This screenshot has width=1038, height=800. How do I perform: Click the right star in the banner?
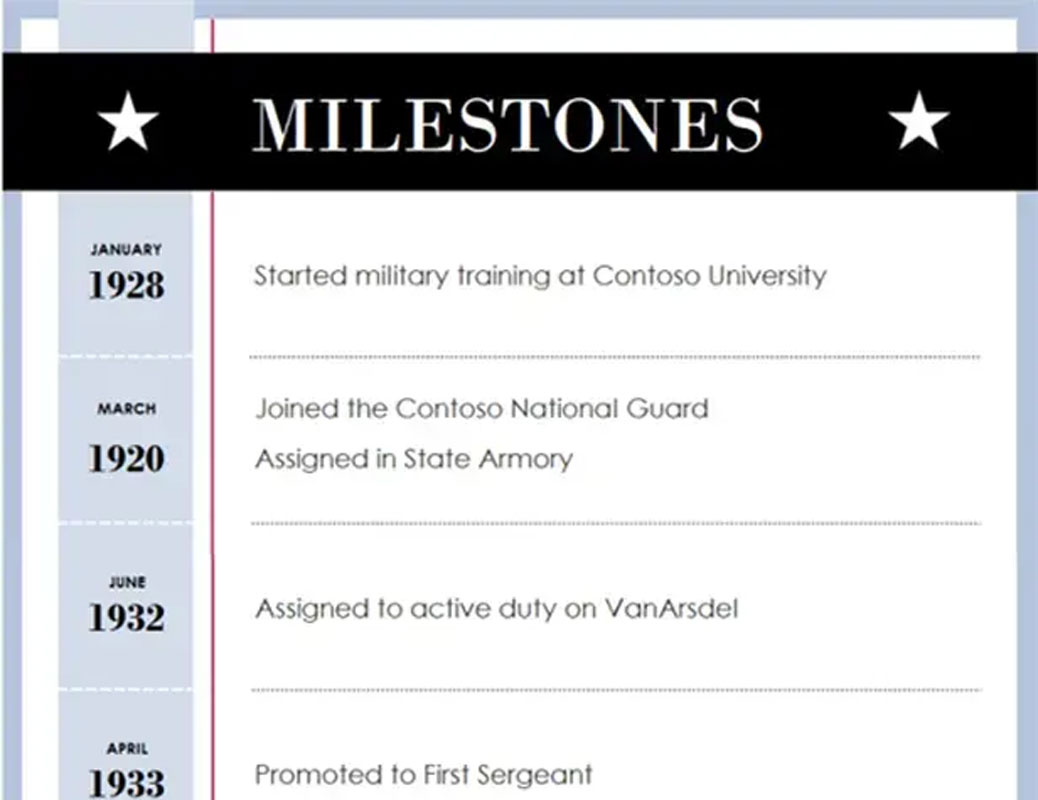point(918,122)
